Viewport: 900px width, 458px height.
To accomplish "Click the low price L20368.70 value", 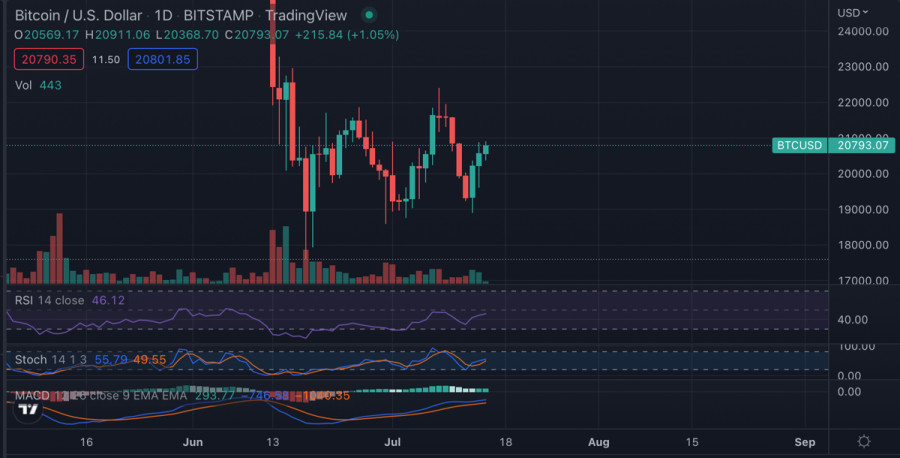I will [x=187, y=34].
